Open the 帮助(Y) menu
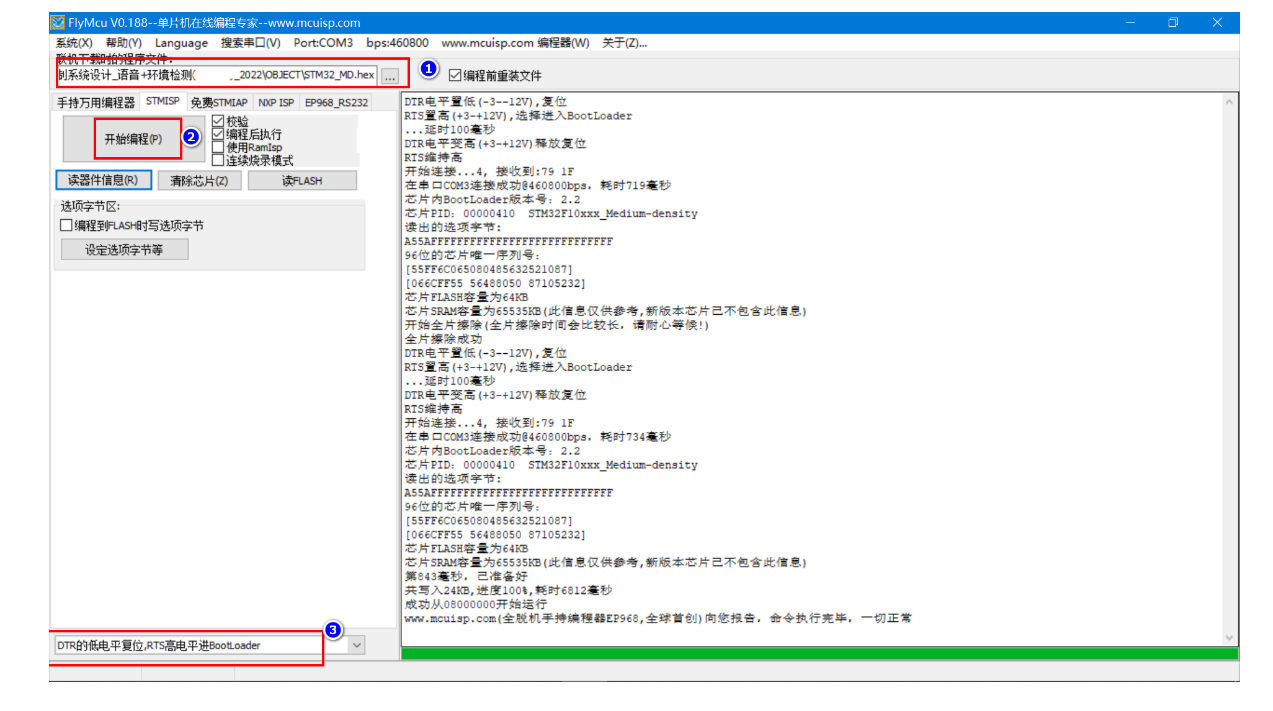 [123, 43]
